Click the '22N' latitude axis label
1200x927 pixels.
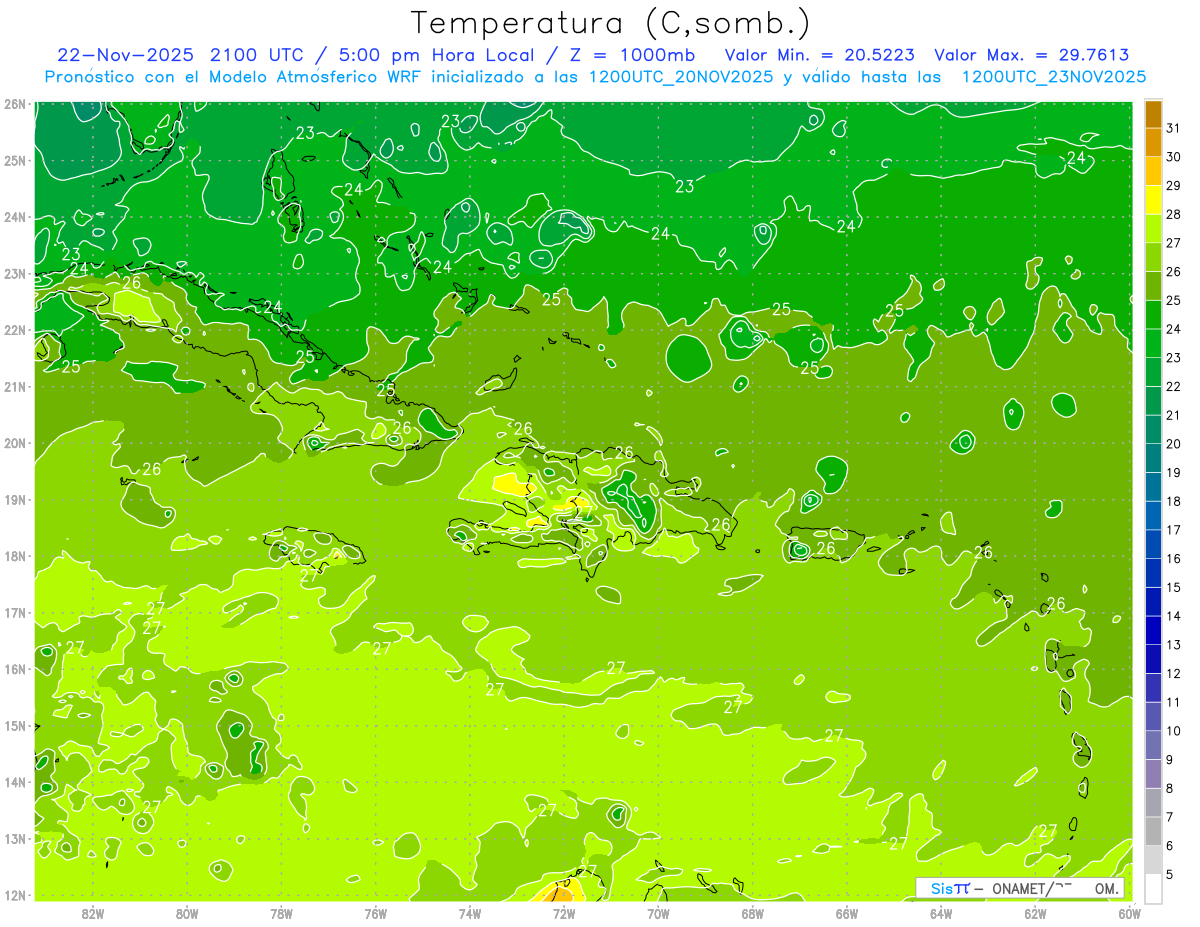point(15,330)
